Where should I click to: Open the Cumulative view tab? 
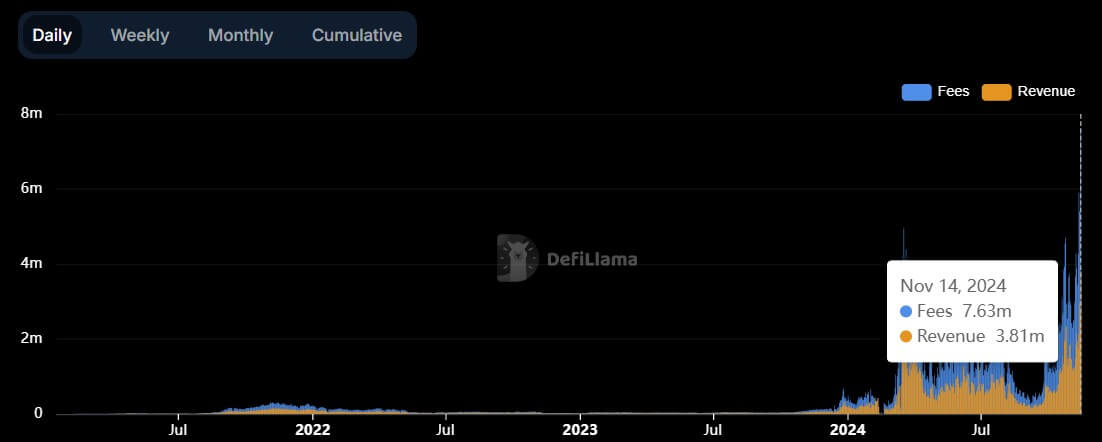click(357, 35)
